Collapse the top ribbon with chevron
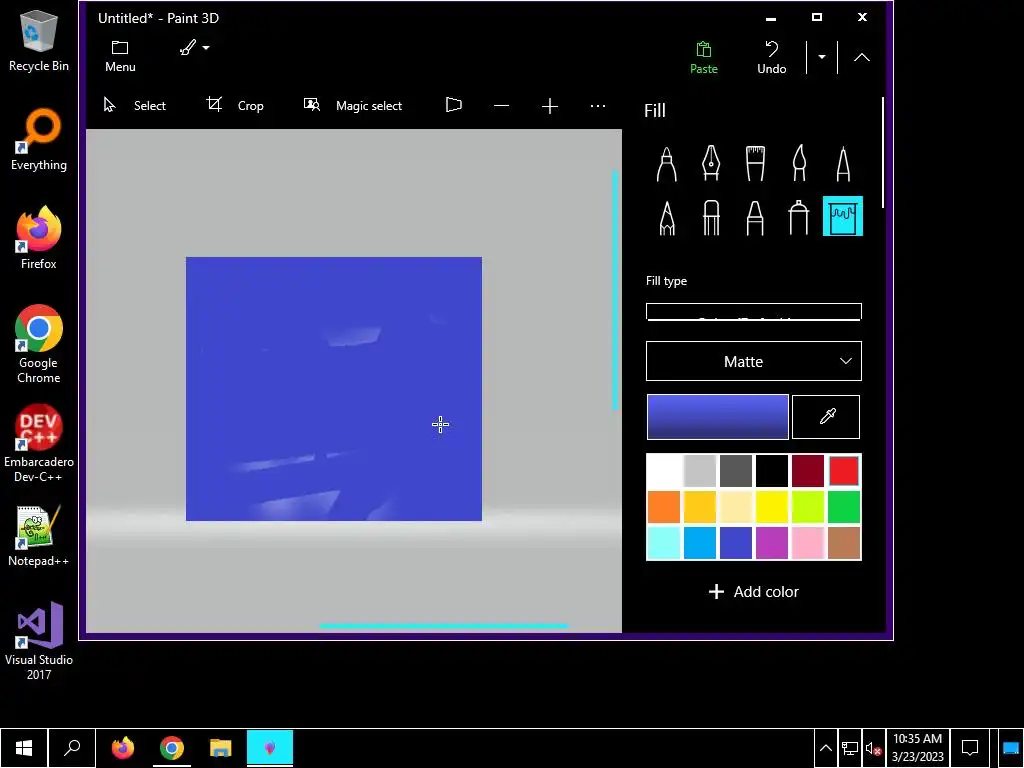The height and width of the screenshot is (768, 1024). (861, 57)
